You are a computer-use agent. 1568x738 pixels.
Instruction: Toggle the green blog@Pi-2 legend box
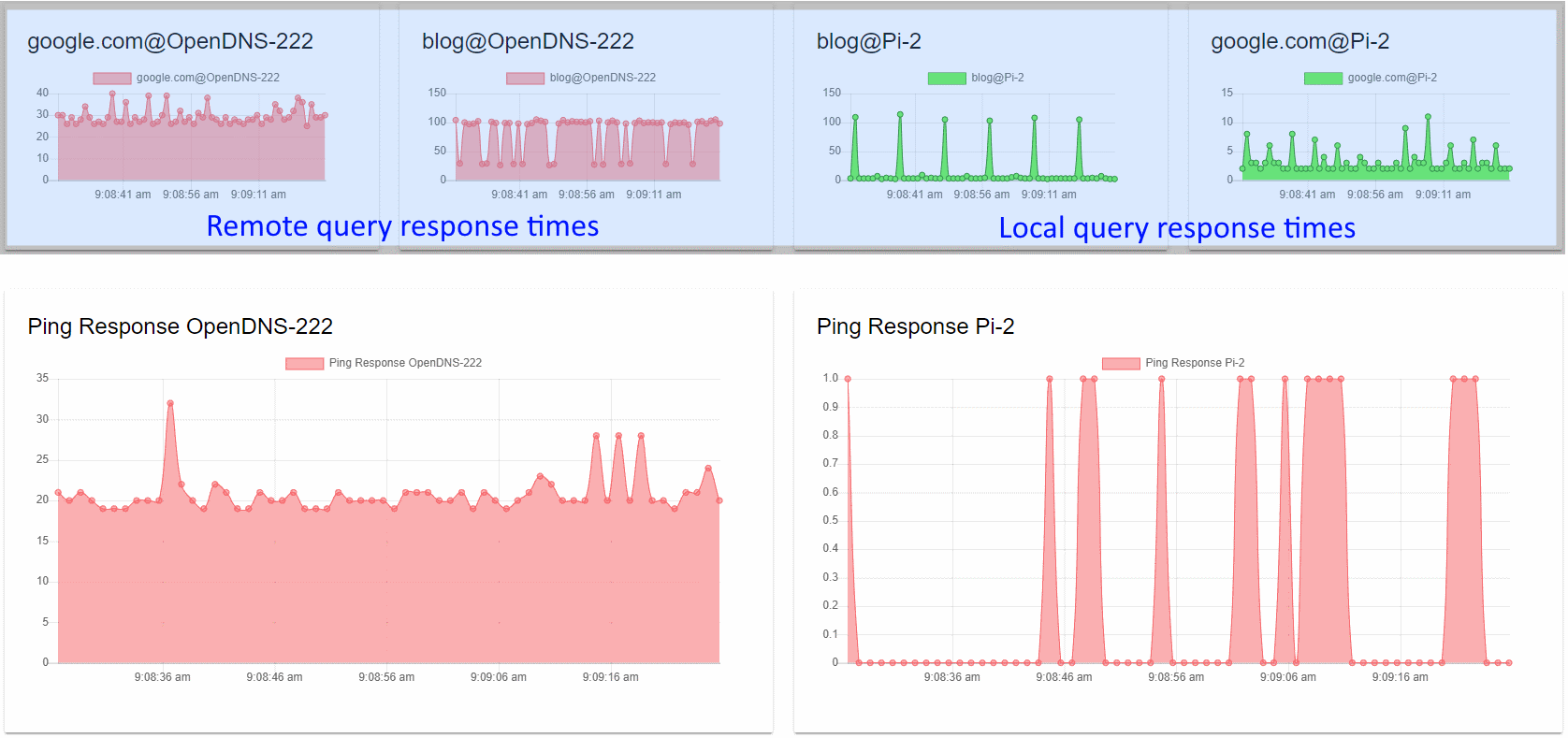tap(947, 78)
